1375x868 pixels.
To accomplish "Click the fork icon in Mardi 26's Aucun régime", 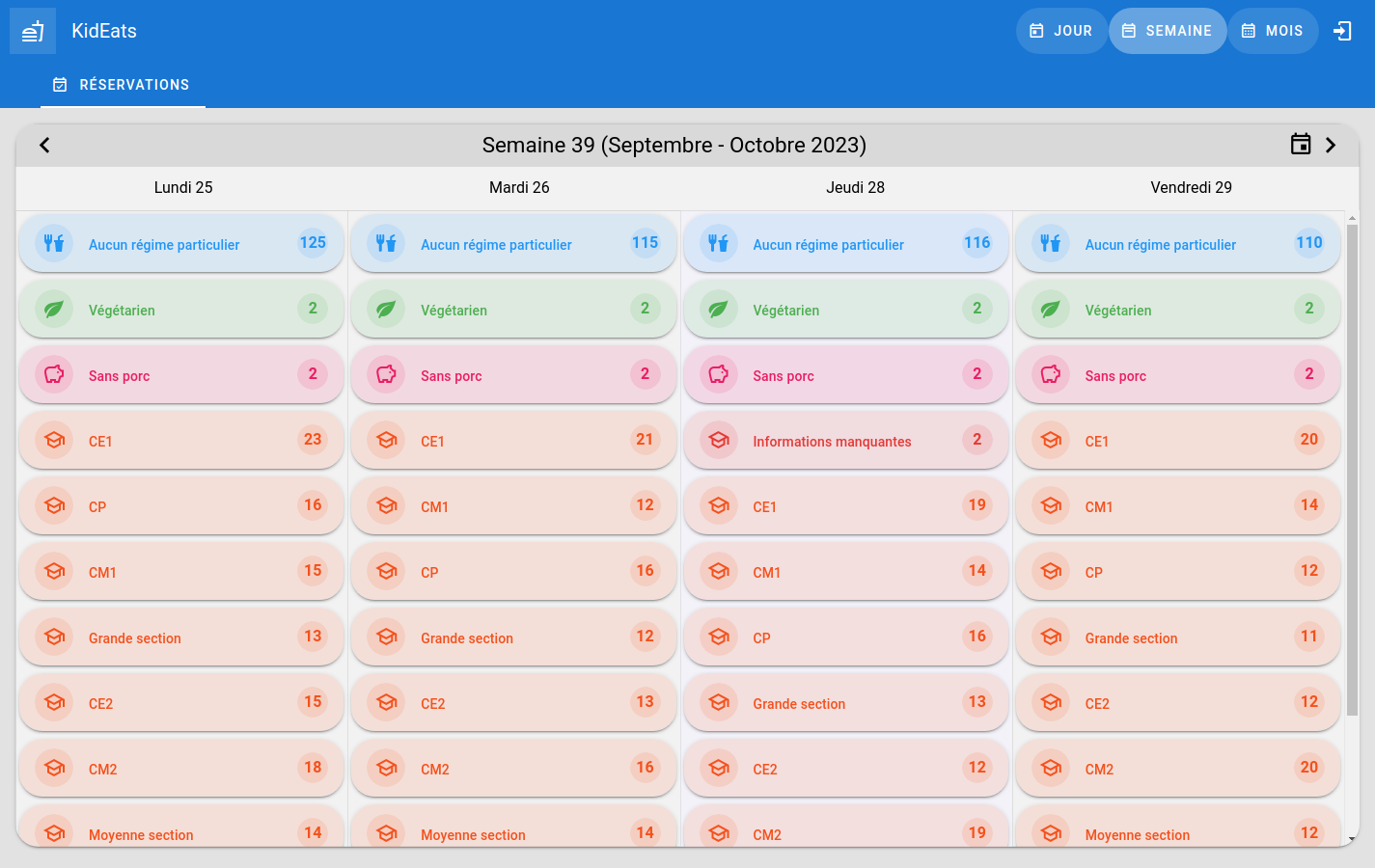I will 386,243.
